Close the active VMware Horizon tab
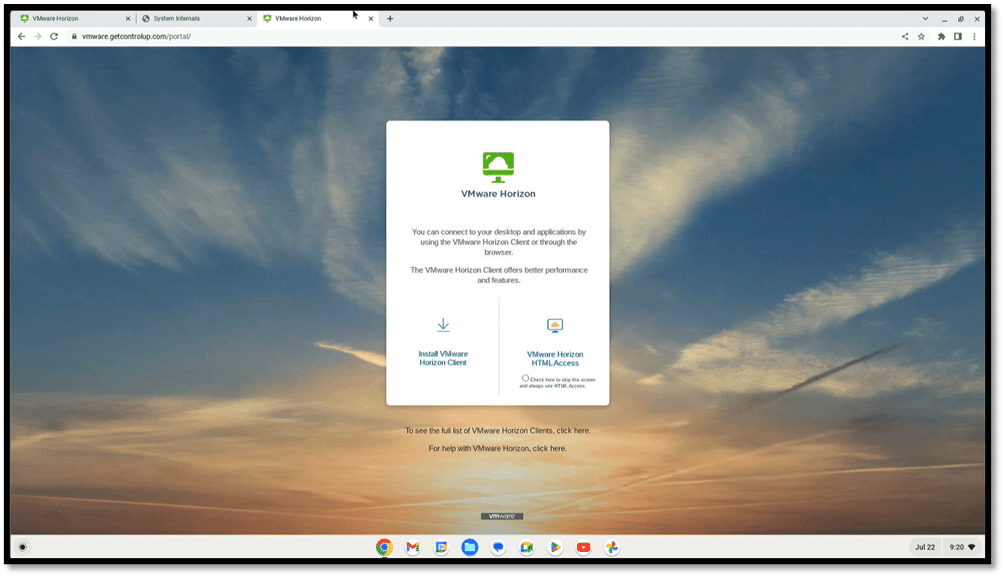1004x577 pixels. [371, 19]
